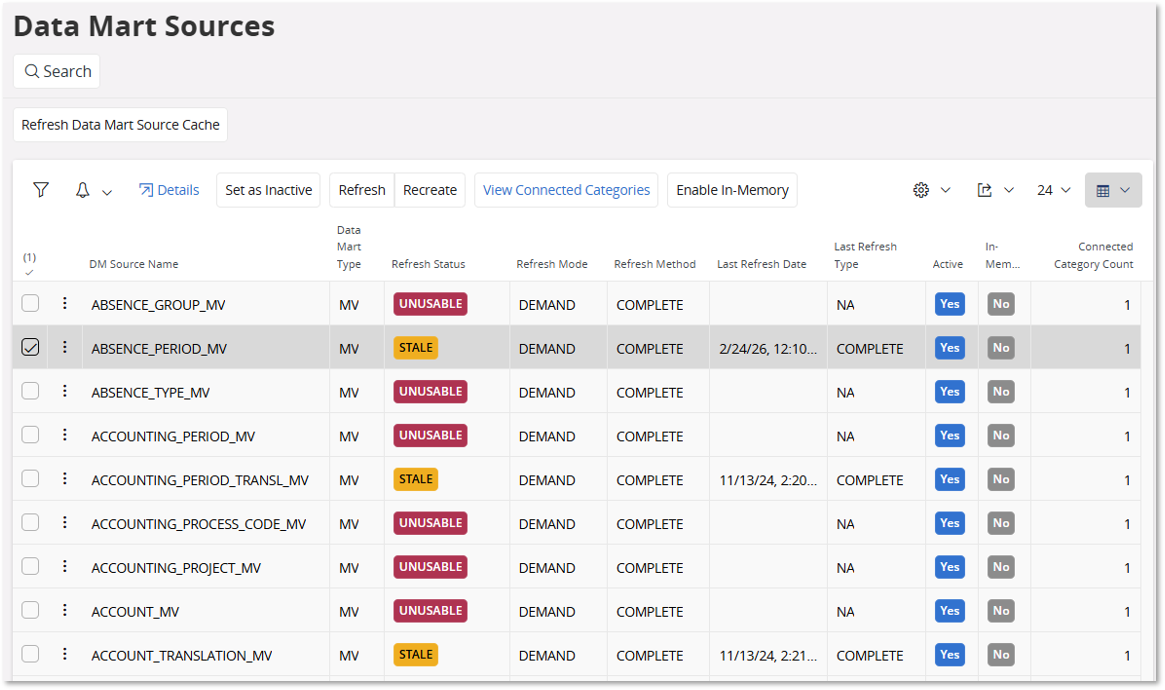Image resolution: width=1165 pixels, height=690 pixels.
Task: Sort by Last Refresh Date column
Action: (762, 264)
